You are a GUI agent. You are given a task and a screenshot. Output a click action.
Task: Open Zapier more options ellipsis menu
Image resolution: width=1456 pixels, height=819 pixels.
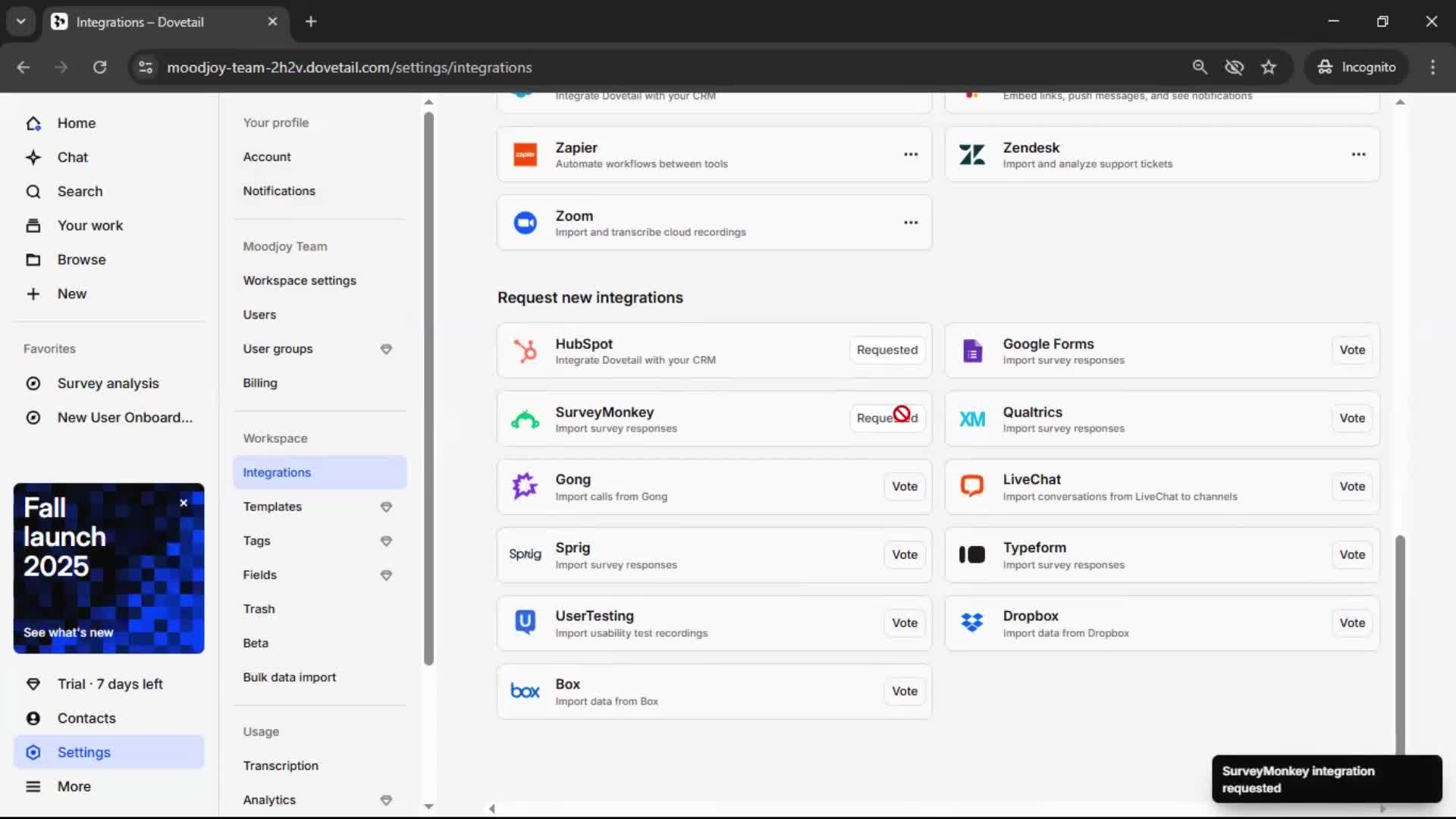(x=911, y=155)
